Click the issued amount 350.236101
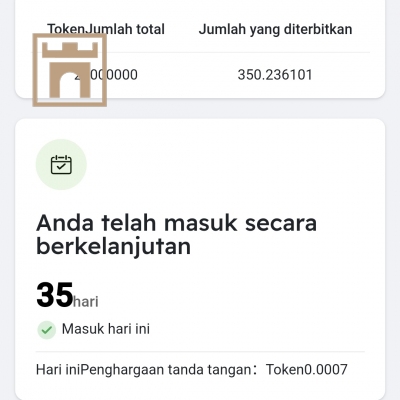Screen dimensions: 400x400 (x=275, y=75)
